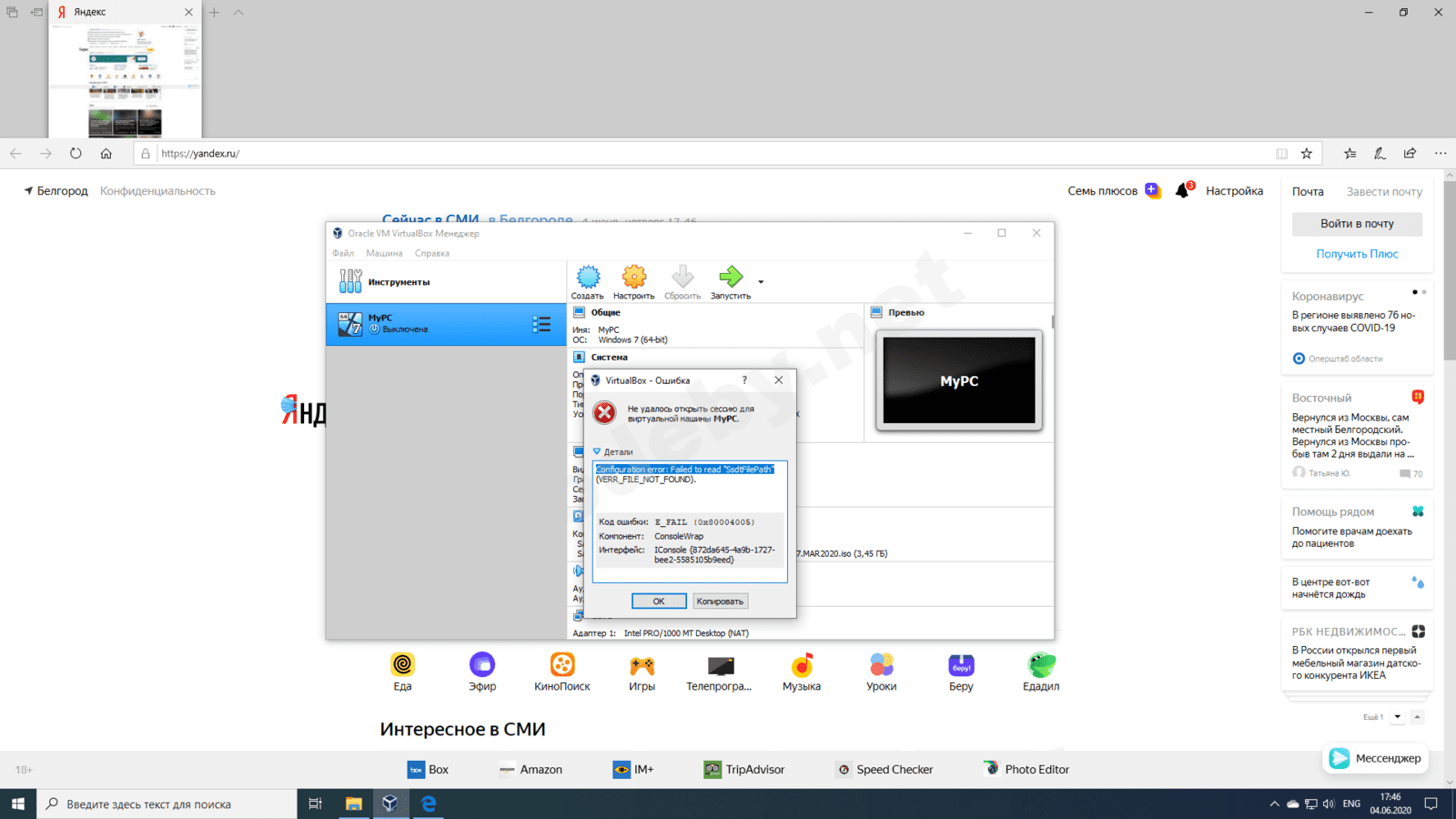Click 'Войти в почту' mail login button
Screen dimensions: 1456x819
click(x=1356, y=224)
